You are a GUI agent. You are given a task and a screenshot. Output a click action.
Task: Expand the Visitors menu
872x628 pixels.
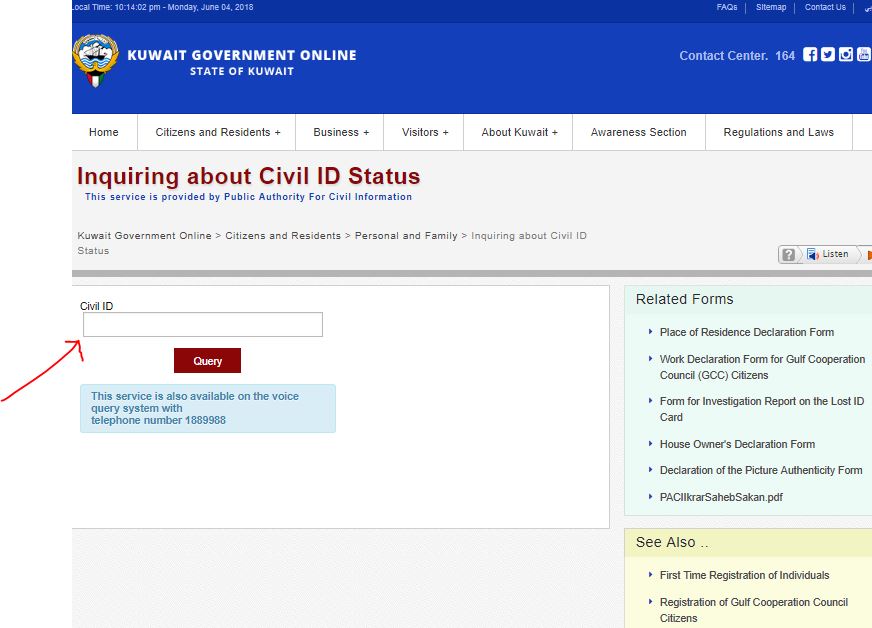tap(425, 132)
